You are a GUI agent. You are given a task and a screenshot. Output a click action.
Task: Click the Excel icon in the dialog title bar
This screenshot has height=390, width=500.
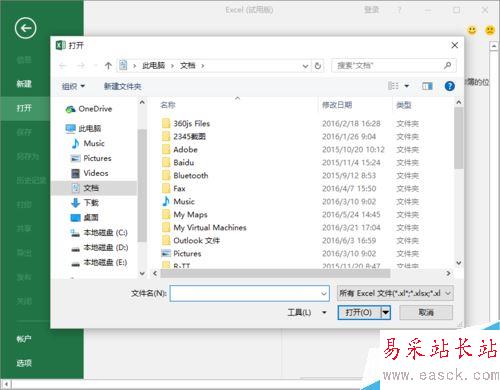point(60,45)
